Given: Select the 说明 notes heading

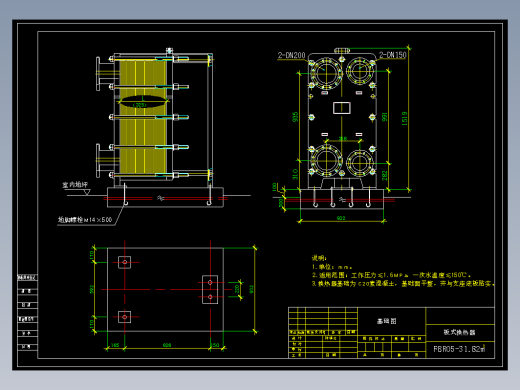Looking at the screenshot, I should (x=319, y=258).
